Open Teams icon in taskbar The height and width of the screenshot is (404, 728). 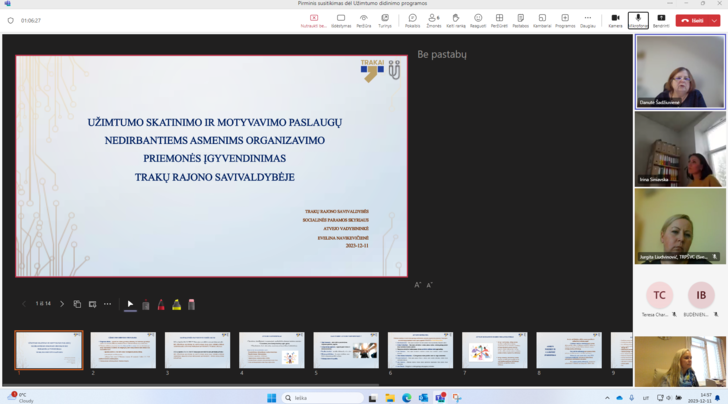pos(440,398)
